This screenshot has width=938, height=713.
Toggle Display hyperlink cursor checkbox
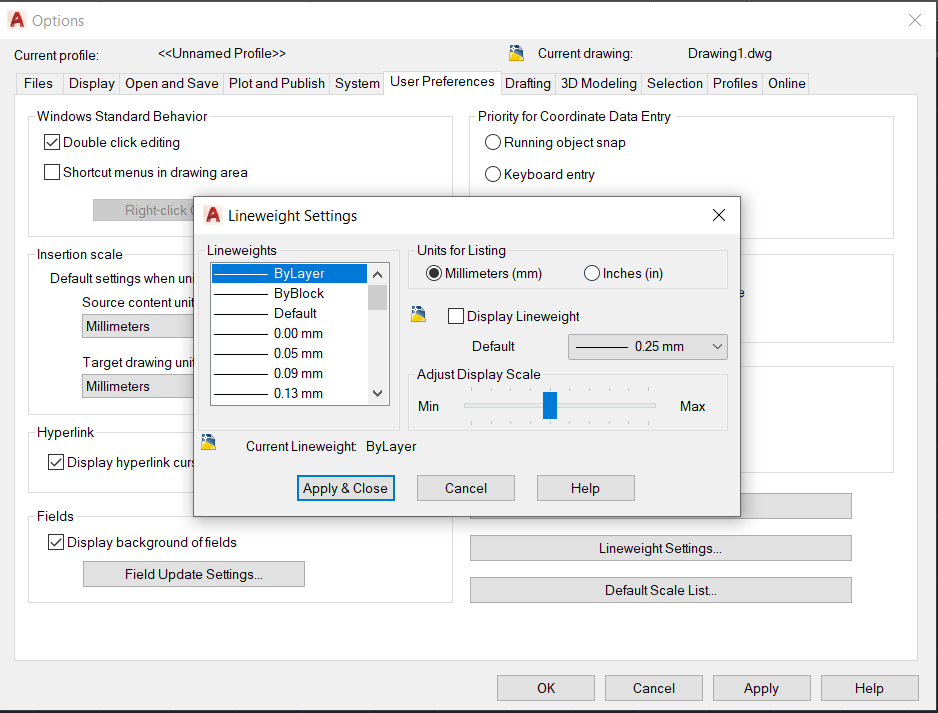pos(56,462)
